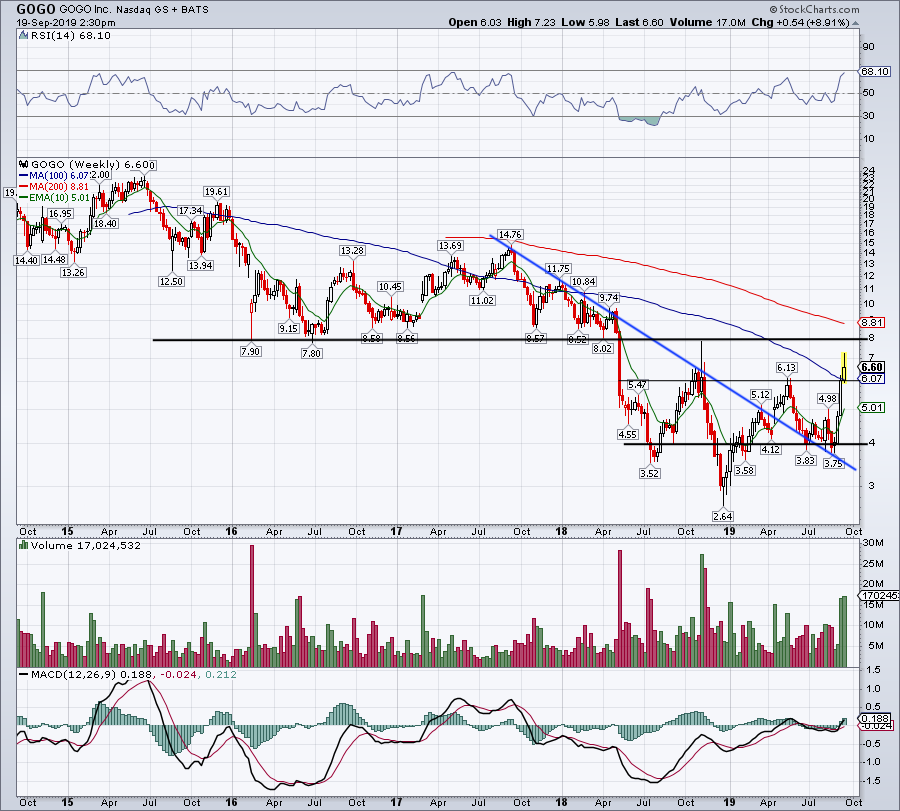Click the 68.10 RSI value tag
Image resolution: width=900 pixels, height=811 pixels.
[875, 72]
